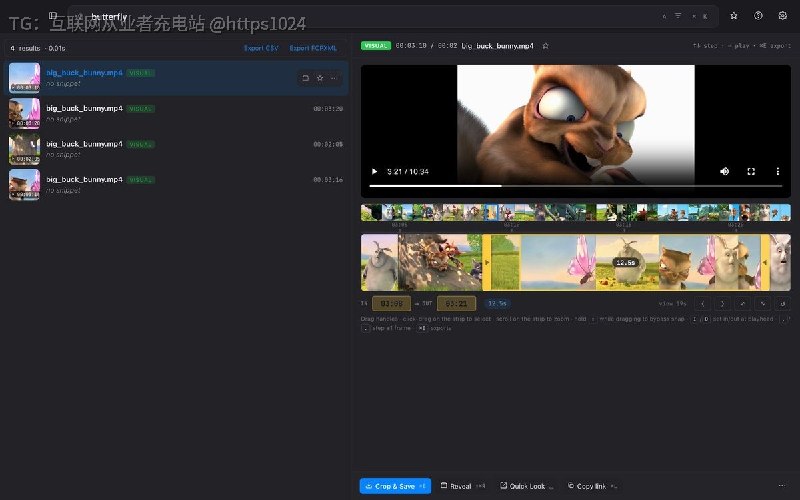Star the selected big_buck_bunny.mp4 result
Image resolution: width=800 pixels, height=500 pixels.
[x=320, y=78]
